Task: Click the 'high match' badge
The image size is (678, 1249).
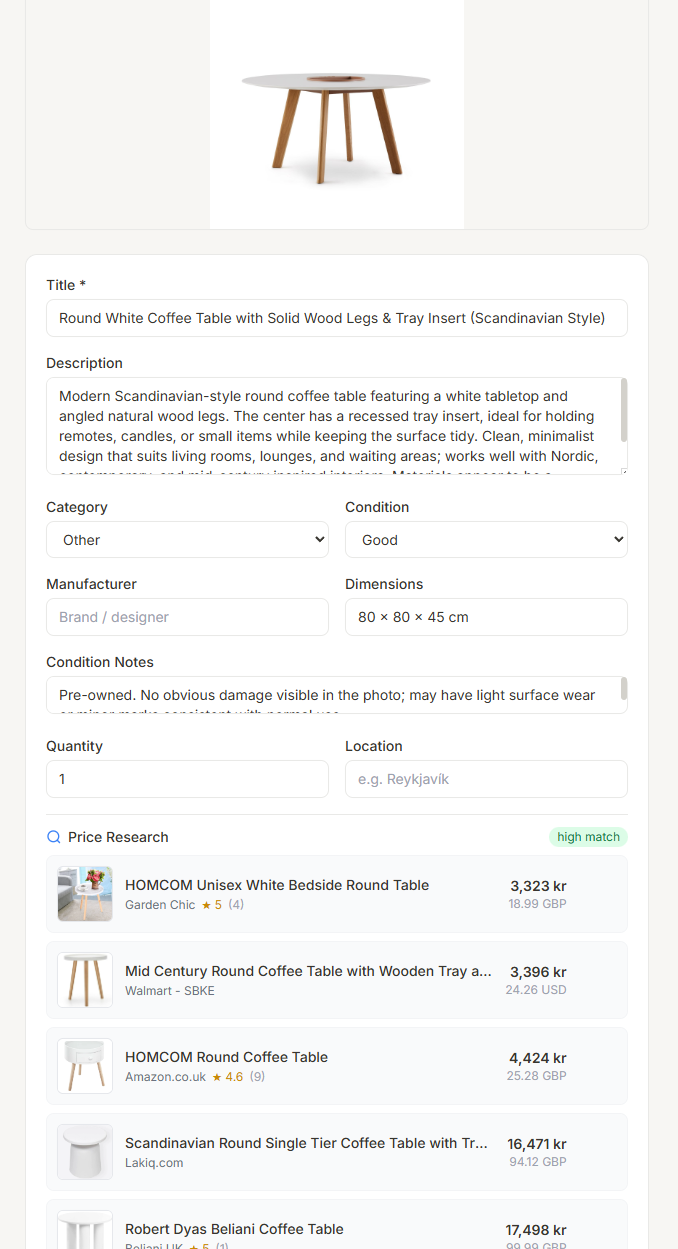Action: [588, 837]
